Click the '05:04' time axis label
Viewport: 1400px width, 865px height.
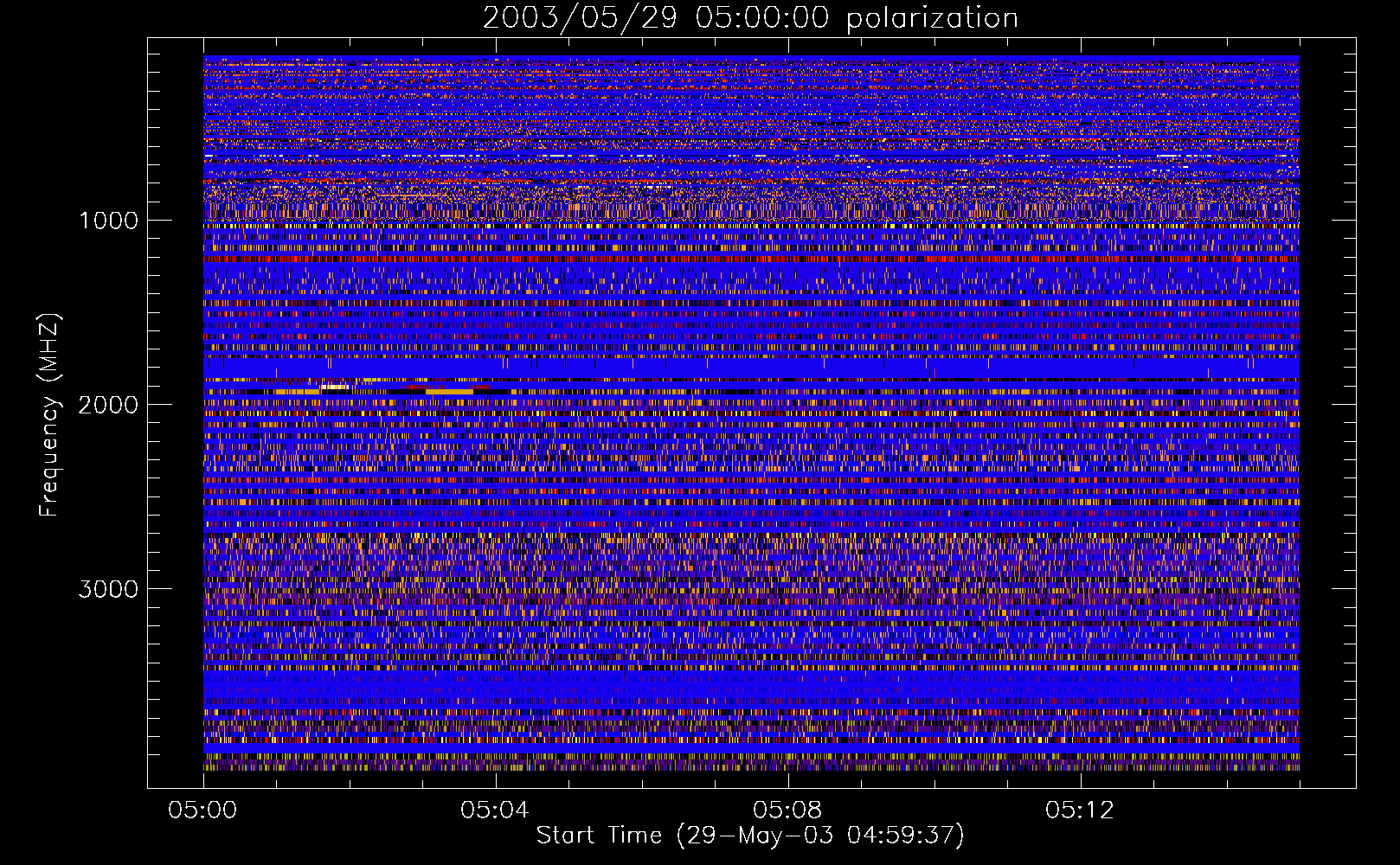[495, 811]
